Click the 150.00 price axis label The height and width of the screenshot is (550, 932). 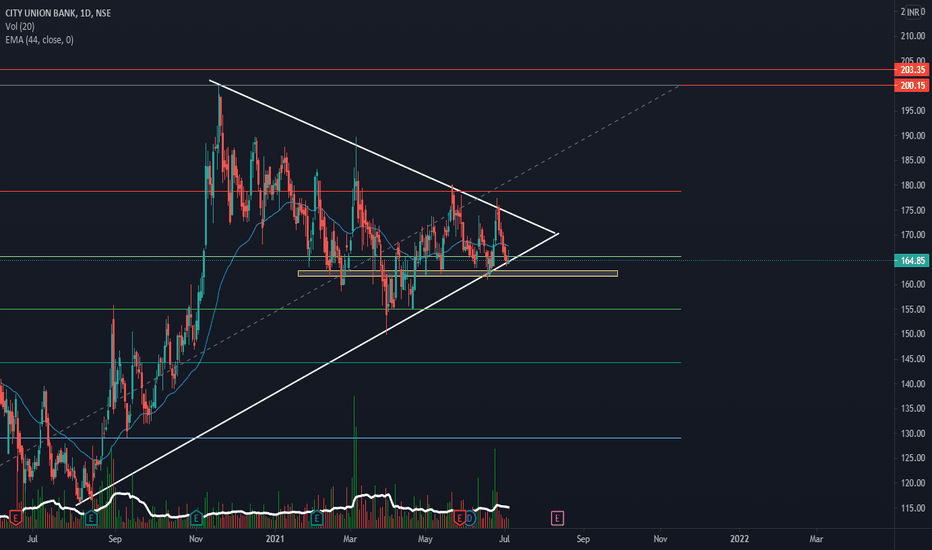click(912, 334)
